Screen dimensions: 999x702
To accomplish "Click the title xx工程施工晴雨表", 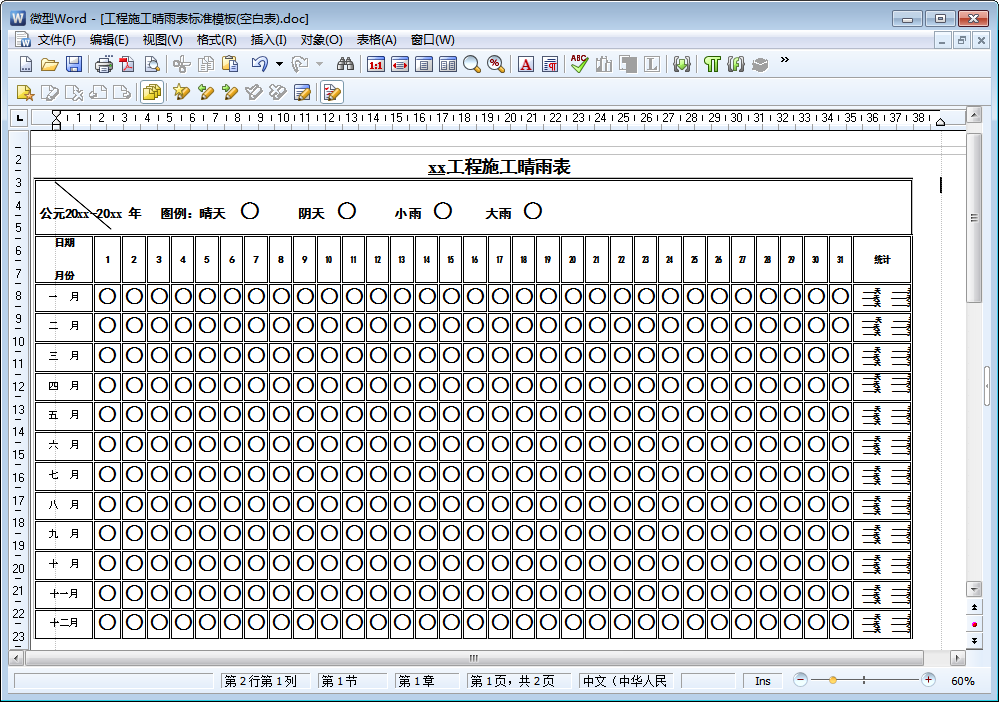I will pos(499,167).
